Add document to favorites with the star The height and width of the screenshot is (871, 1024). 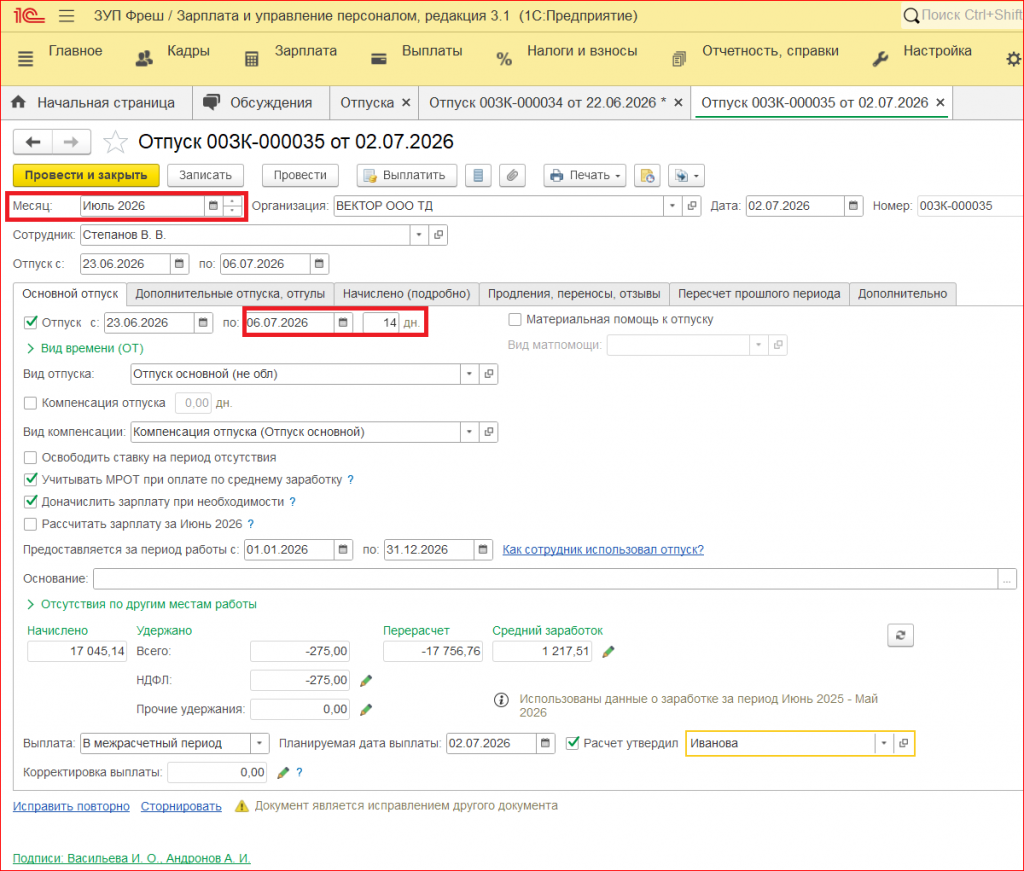coord(115,142)
